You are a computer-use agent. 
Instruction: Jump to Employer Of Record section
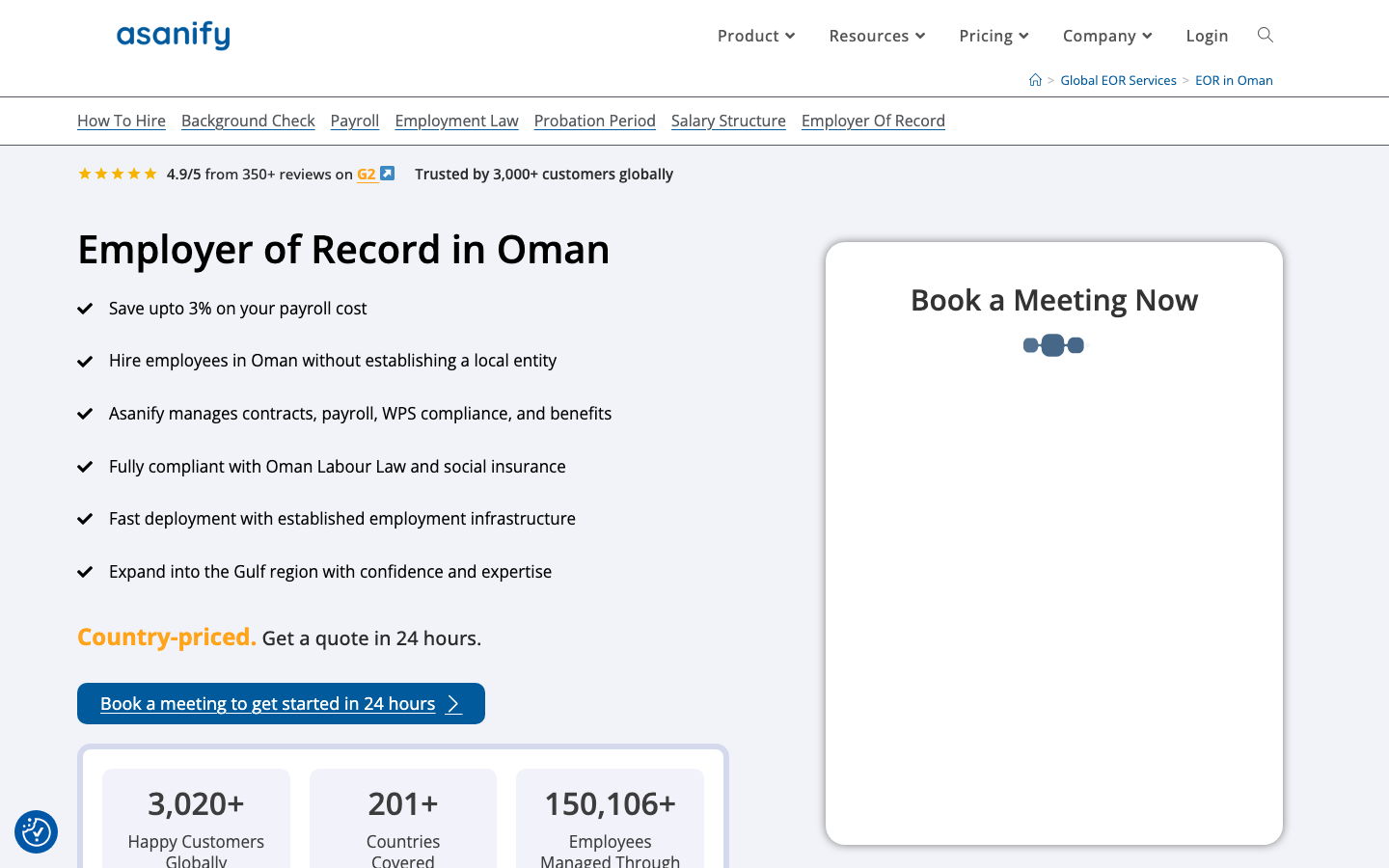point(873,121)
